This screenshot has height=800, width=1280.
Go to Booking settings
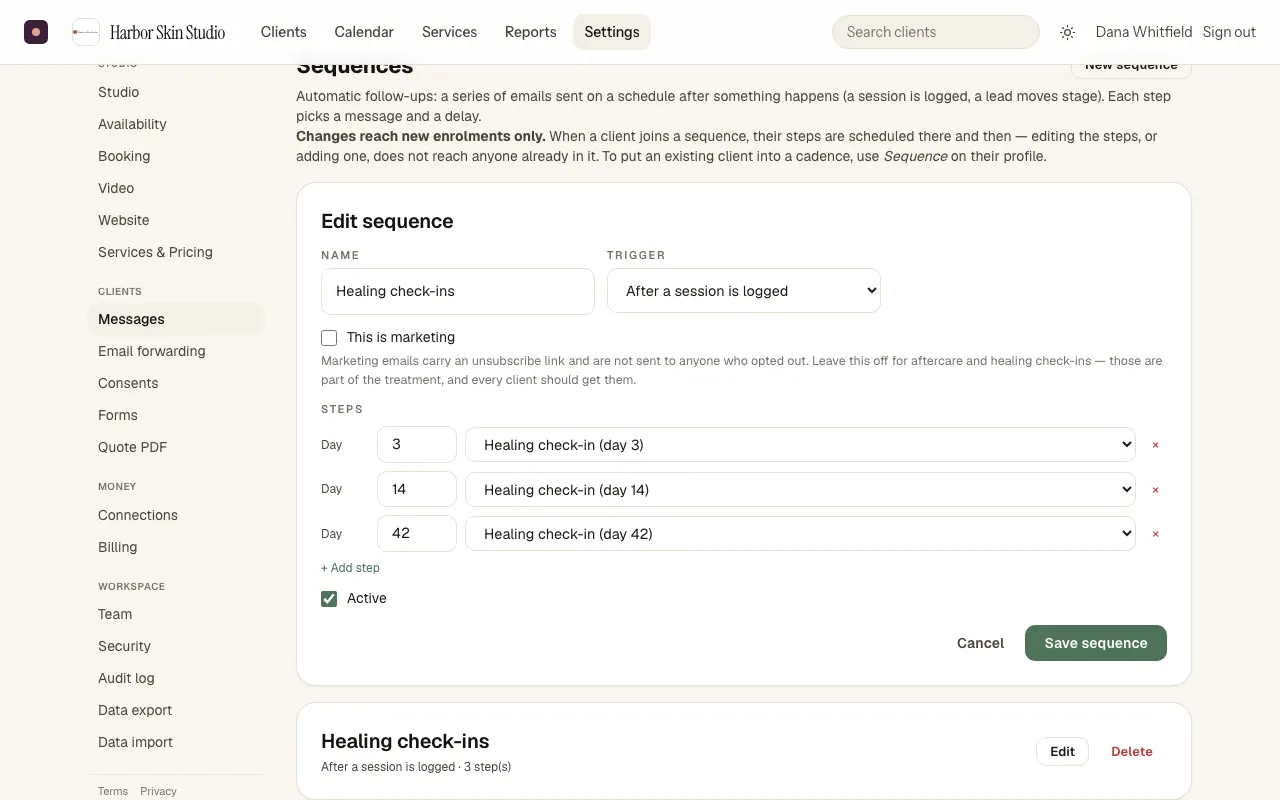tap(176, 156)
